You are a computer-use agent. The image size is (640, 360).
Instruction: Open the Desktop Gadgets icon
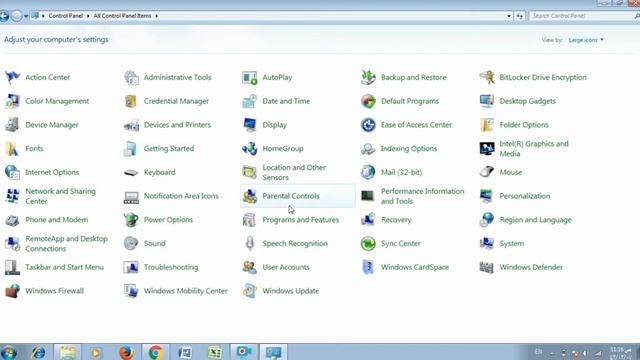tap(487, 101)
